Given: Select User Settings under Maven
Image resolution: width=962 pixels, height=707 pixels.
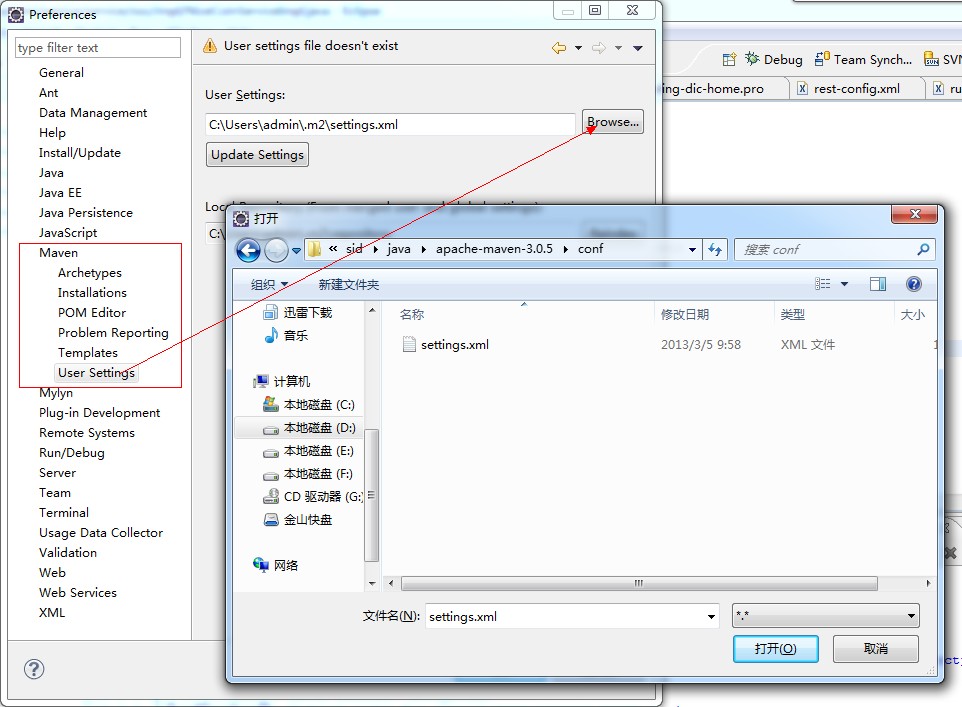Looking at the screenshot, I should pyautogui.click(x=96, y=373).
